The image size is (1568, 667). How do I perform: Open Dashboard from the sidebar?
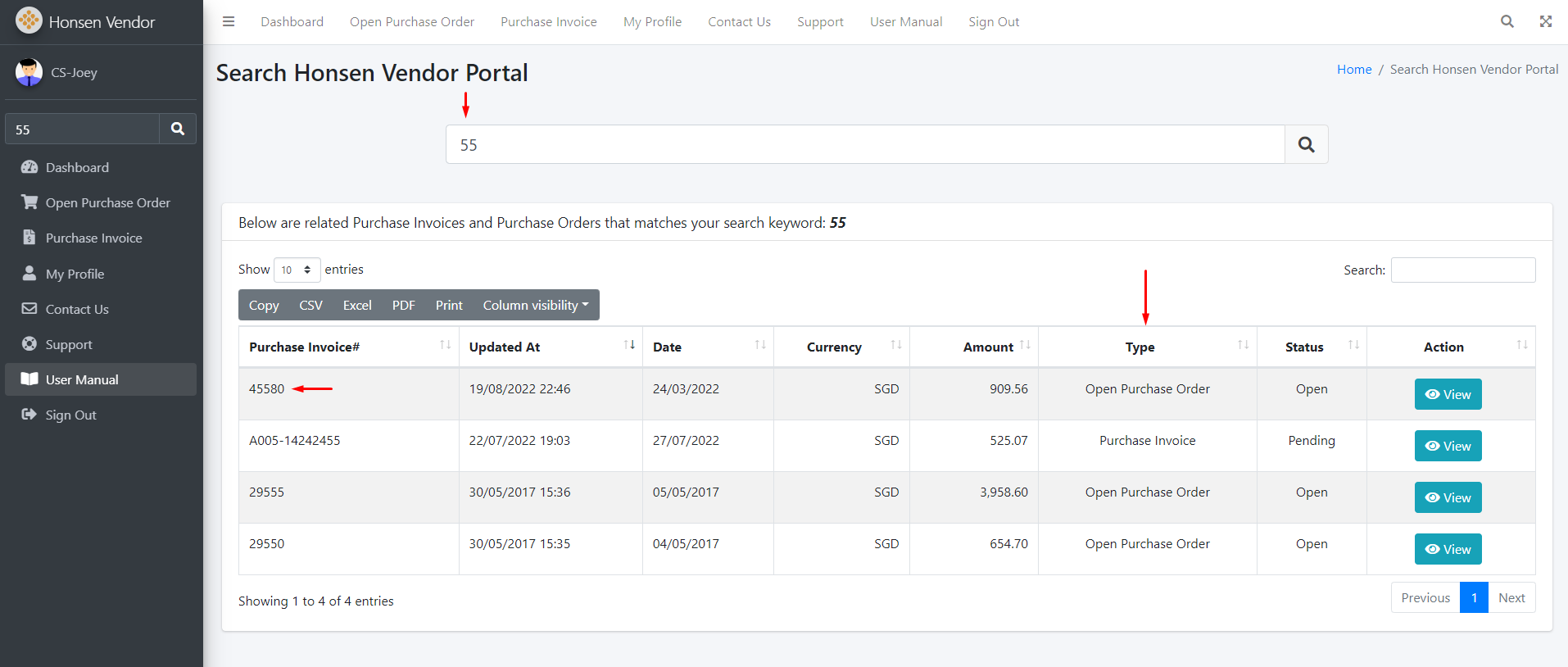77,167
